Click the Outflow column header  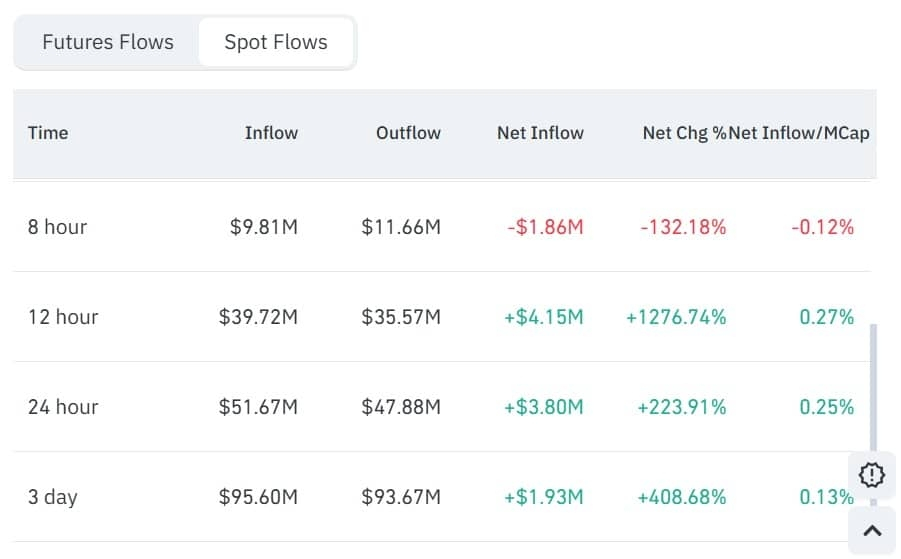click(x=408, y=132)
